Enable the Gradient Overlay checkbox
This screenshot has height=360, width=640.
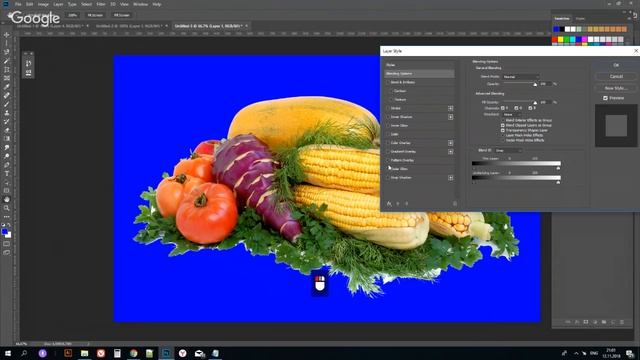point(388,151)
